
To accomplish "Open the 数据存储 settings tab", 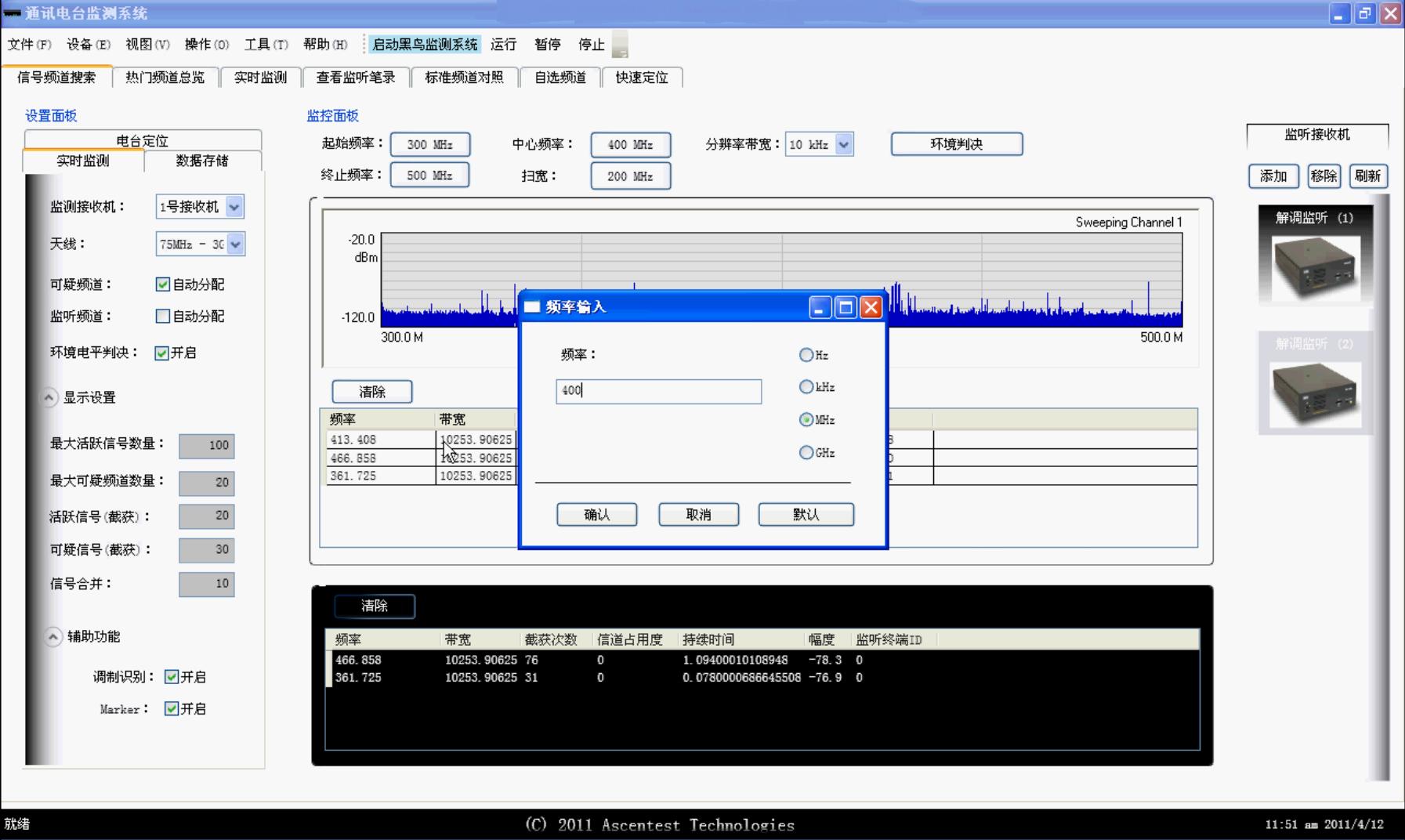I will [202, 161].
